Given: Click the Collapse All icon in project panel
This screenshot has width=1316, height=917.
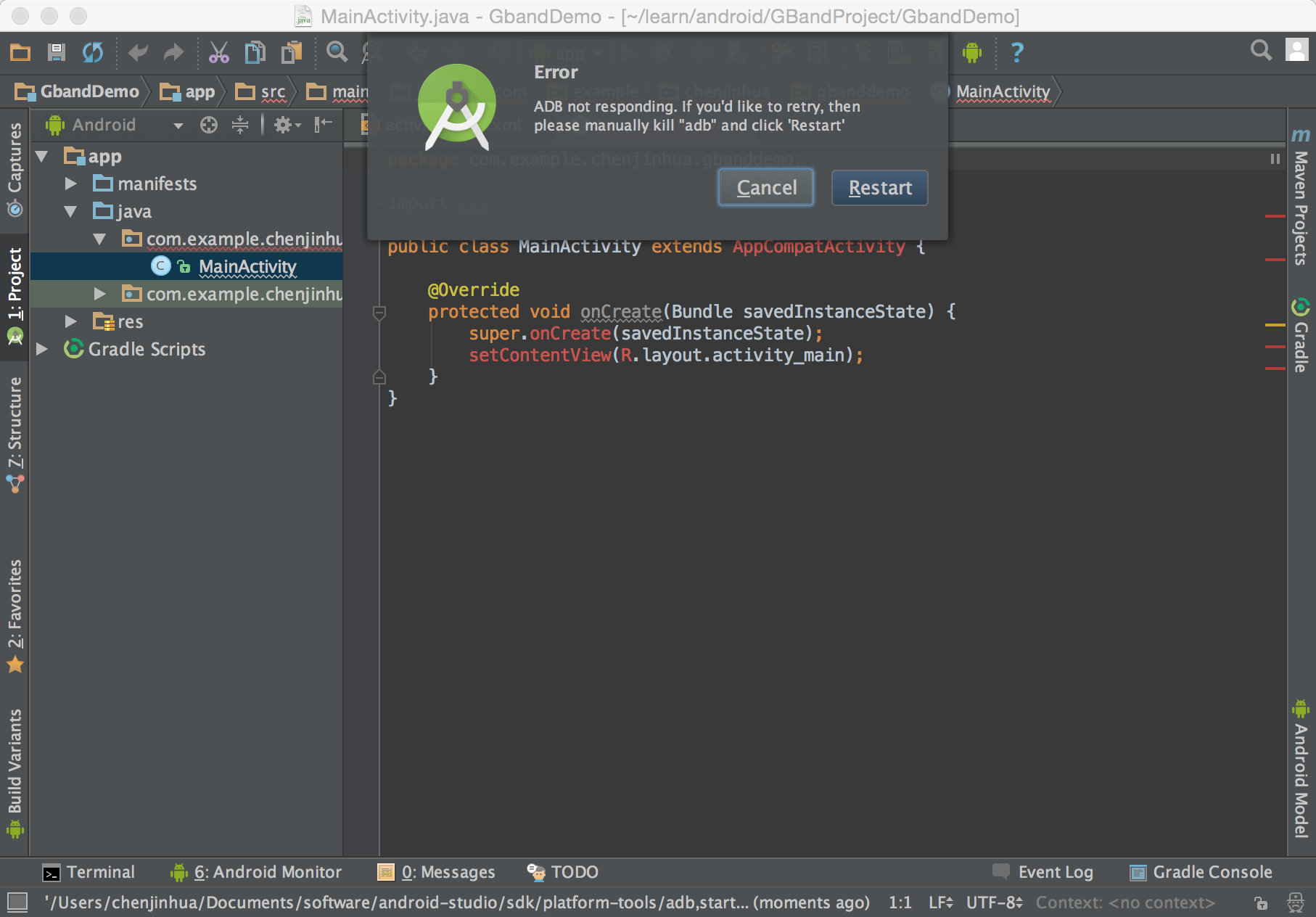Looking at the screenshot, I should point(240,125).
